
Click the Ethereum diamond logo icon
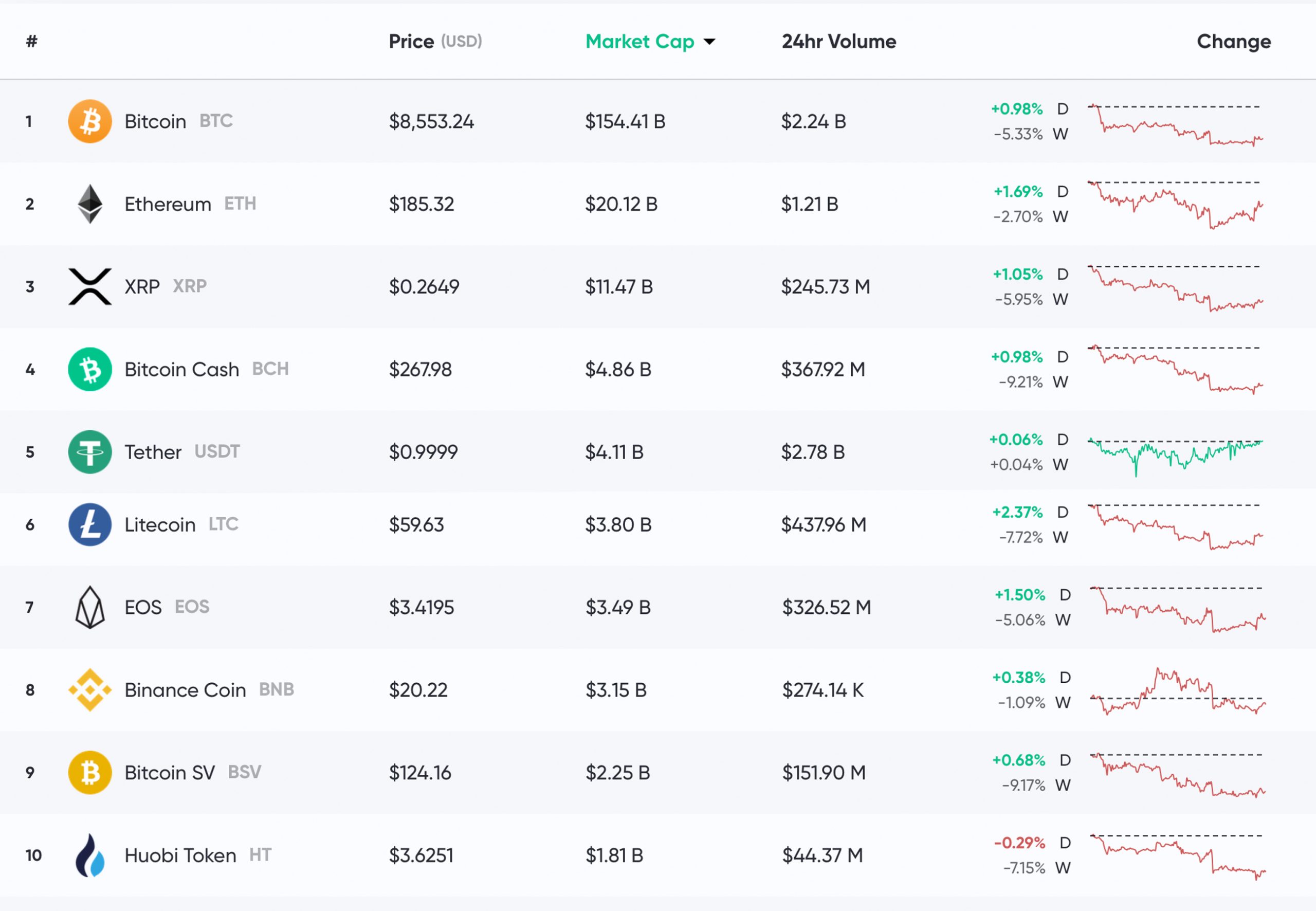[x=89, y=204]
